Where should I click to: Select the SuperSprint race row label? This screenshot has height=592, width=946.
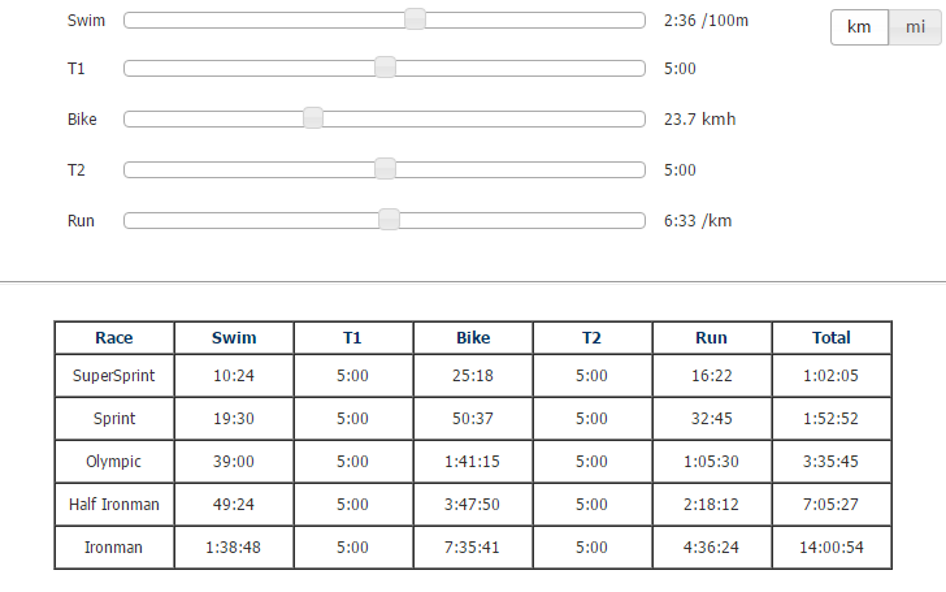coord(114,376)
